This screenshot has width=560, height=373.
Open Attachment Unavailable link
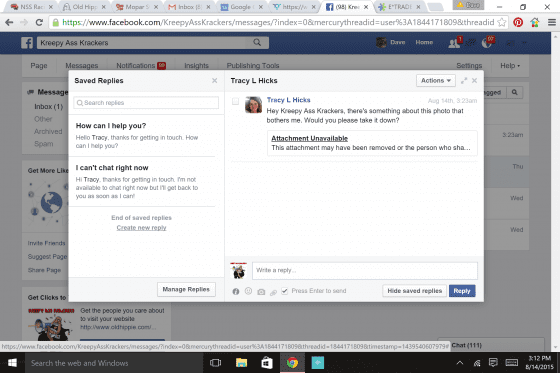[x=309, y=139]
